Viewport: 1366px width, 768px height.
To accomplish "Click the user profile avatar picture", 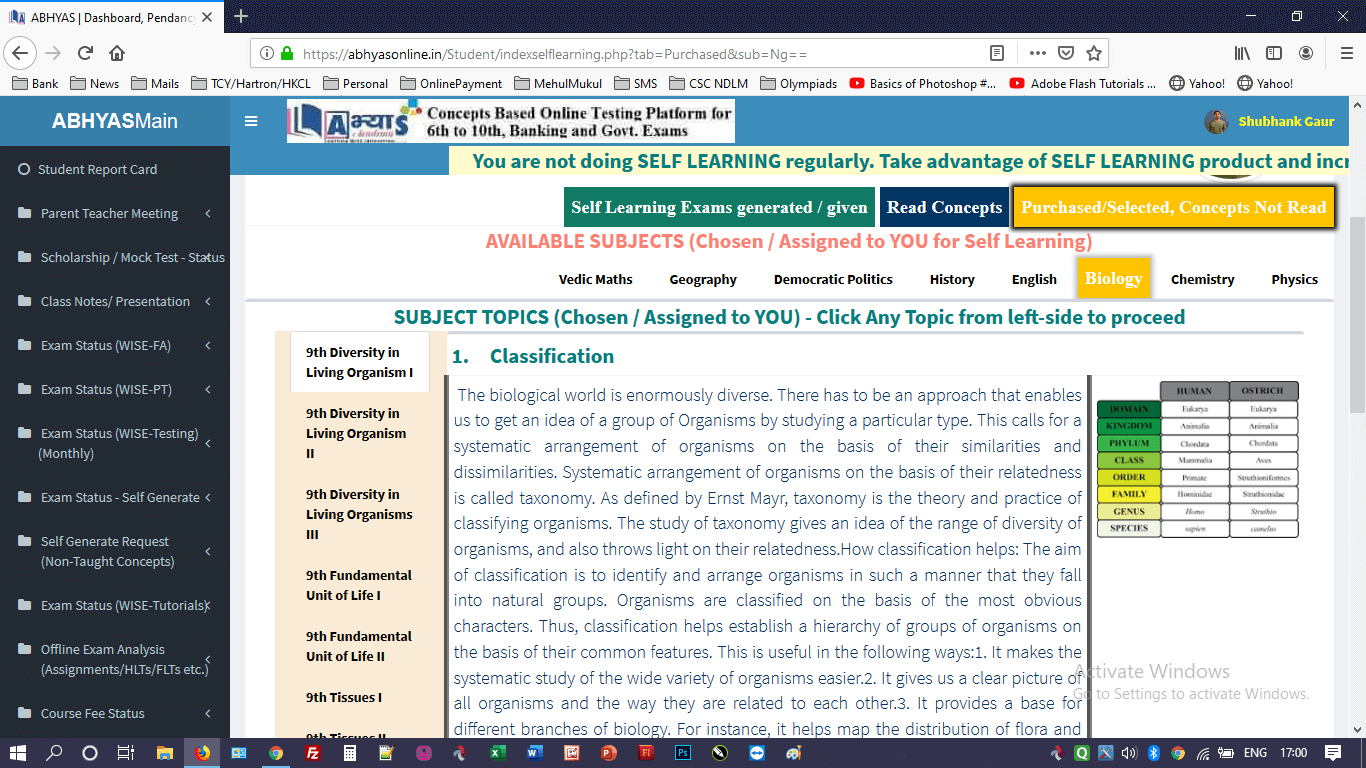I will 1216,121.
